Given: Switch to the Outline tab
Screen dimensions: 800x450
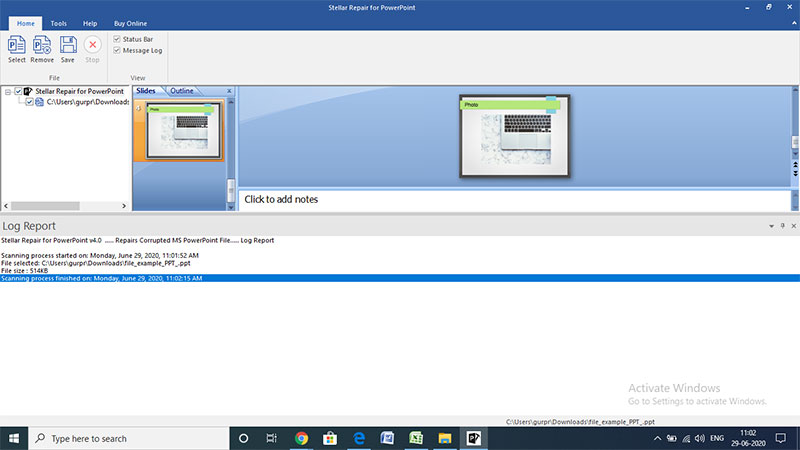Looking at the screenshot, I should click(182, 91).
